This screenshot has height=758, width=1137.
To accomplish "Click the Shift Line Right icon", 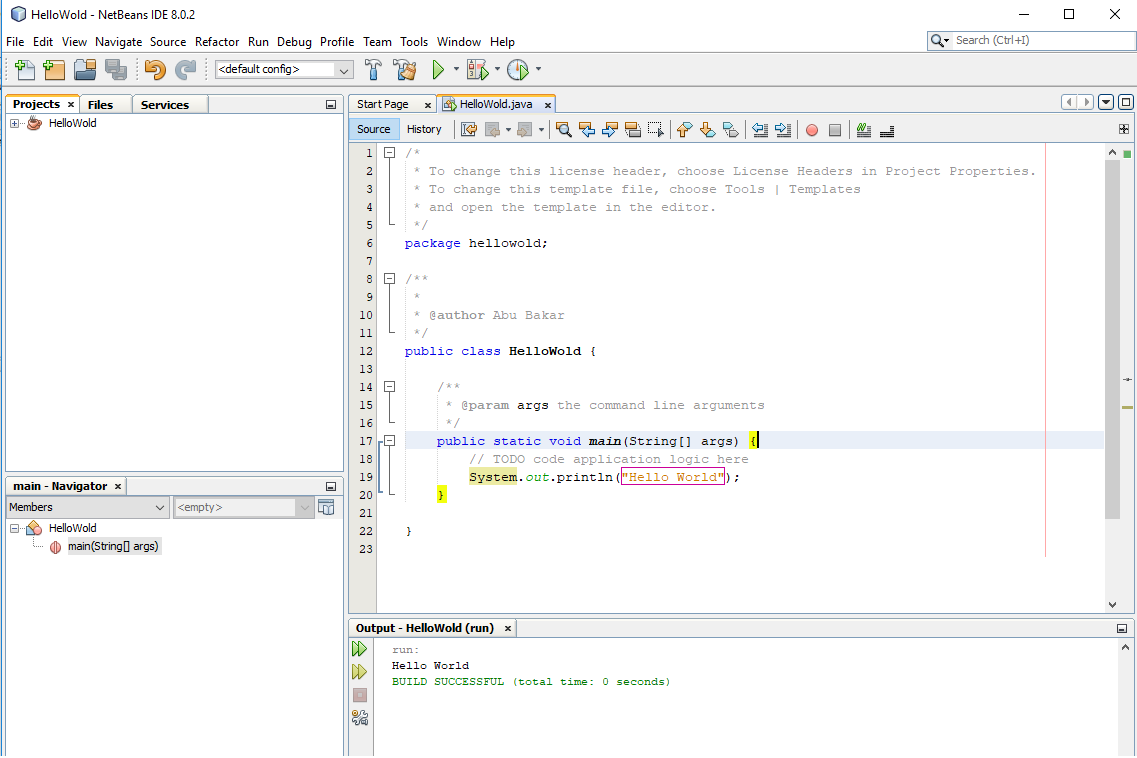I will coord(783,130).
